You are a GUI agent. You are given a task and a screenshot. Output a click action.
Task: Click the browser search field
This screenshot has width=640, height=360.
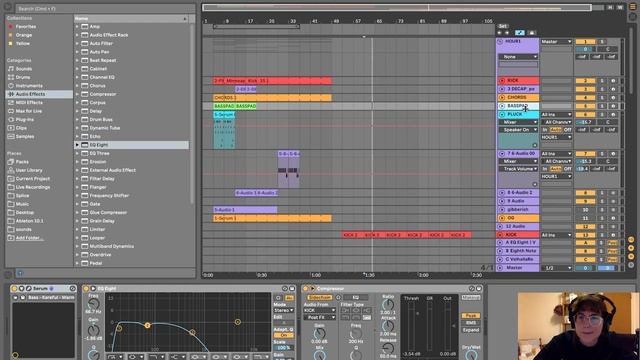[x=104, y=8]
